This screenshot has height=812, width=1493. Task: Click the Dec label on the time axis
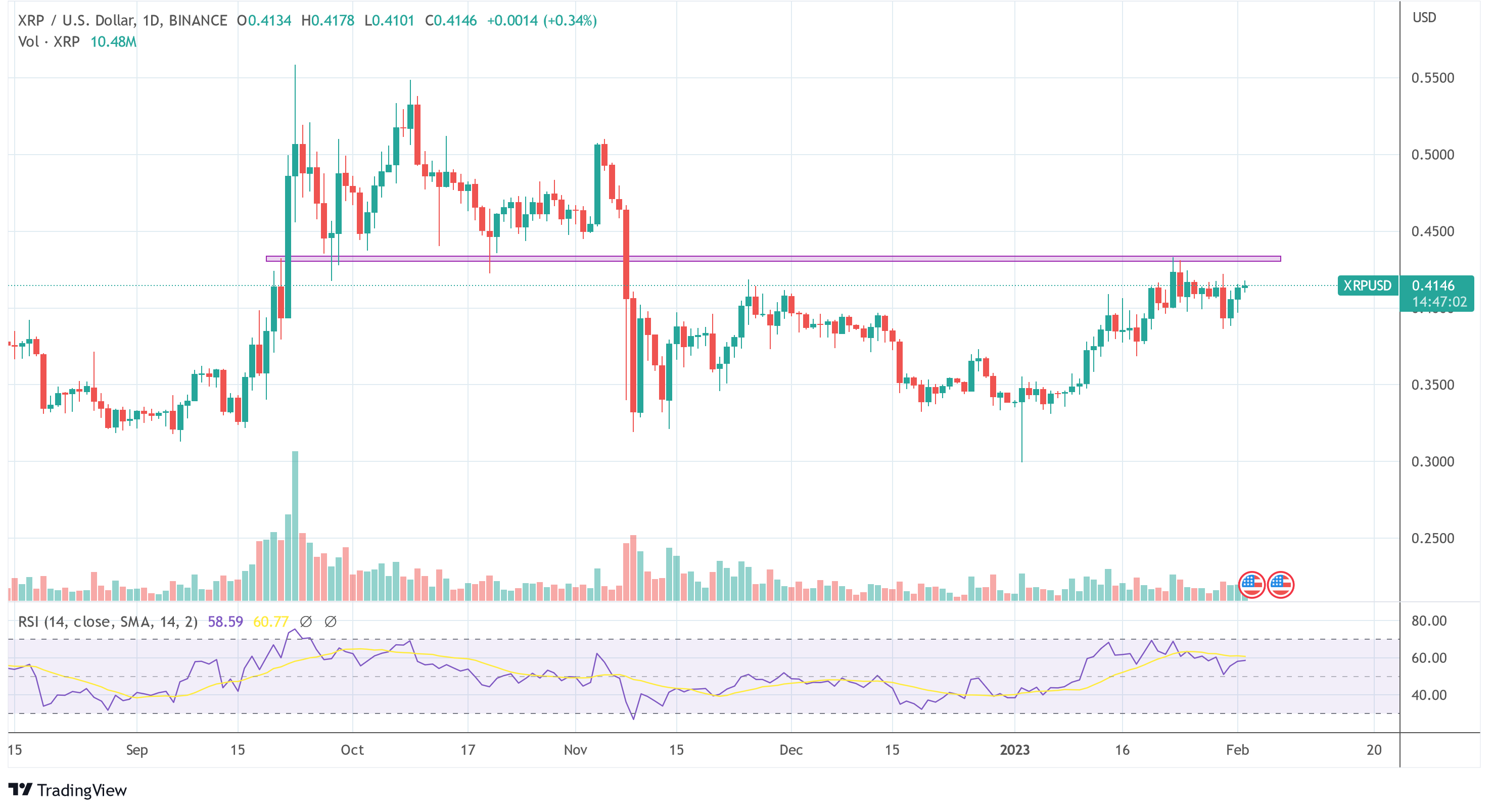(x=791, y=750)
